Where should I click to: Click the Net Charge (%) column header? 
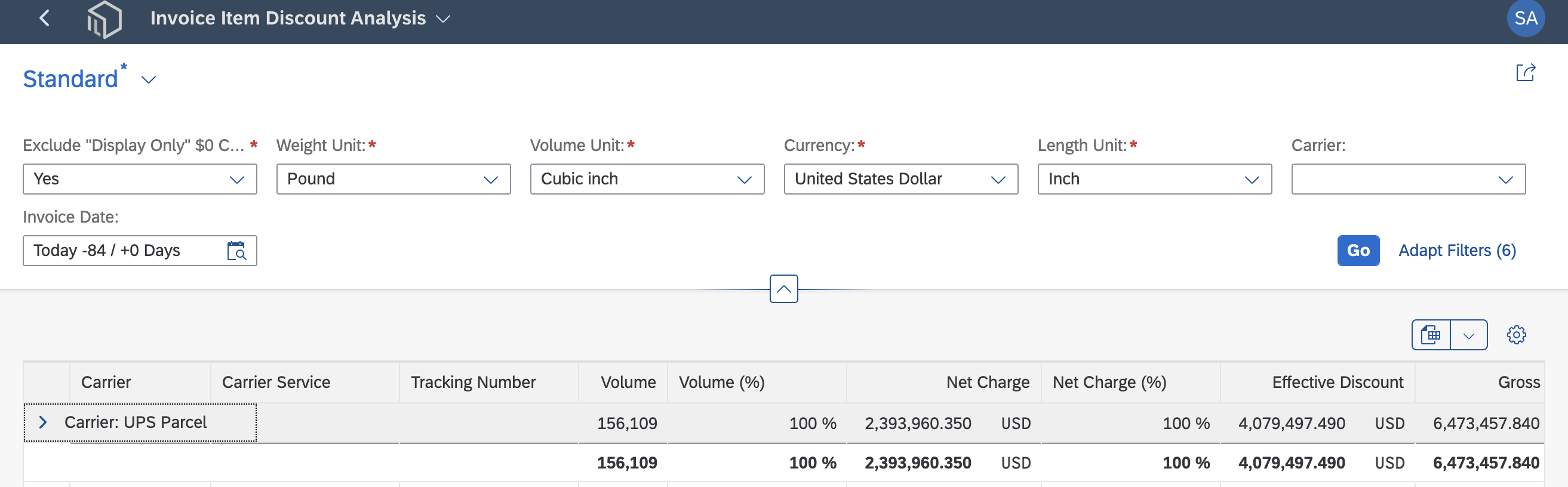pyautogui.click(x=1131, y=383)
